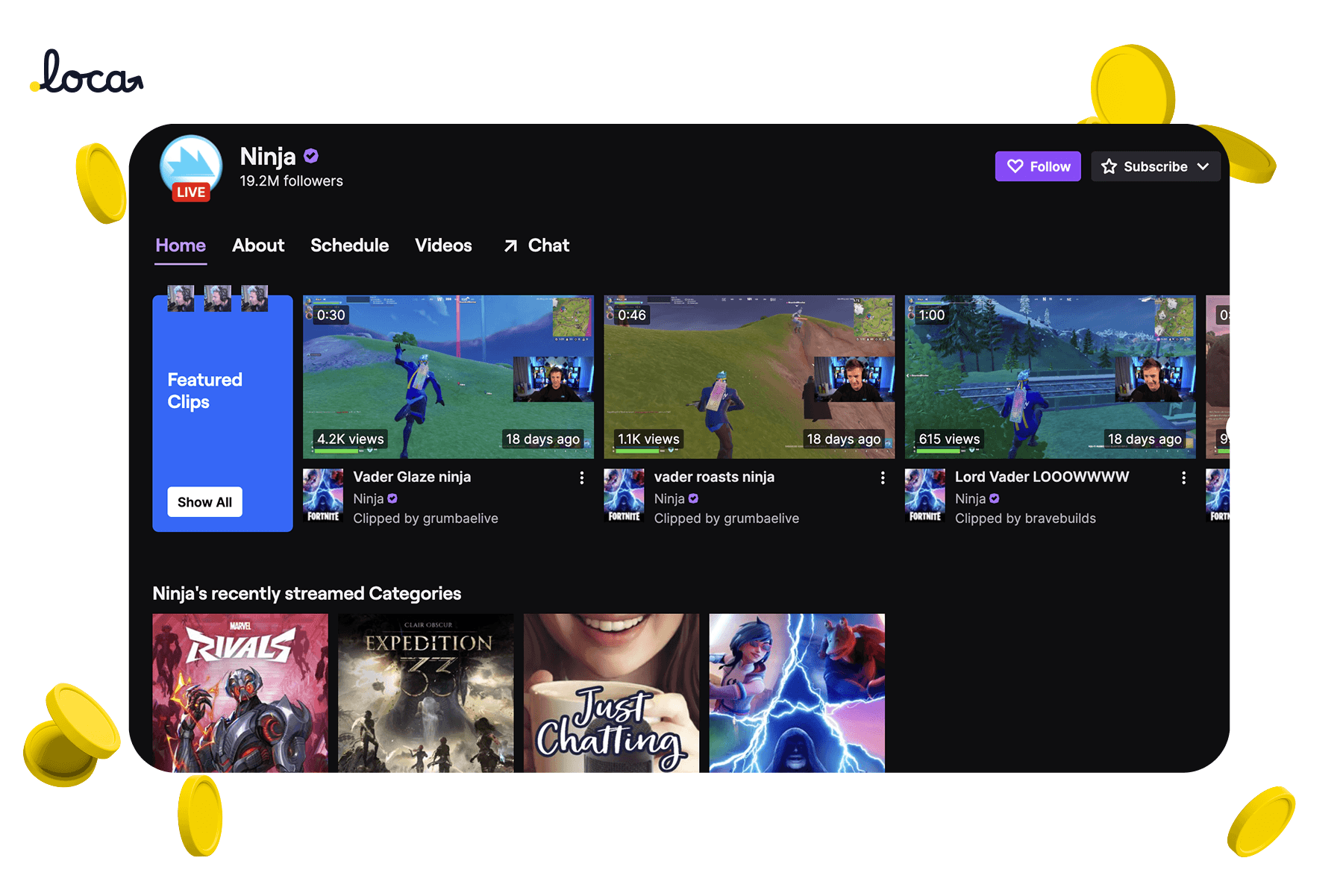1343x896 pixels.
Task: Open options menu for vader roasts ninja clip
Action: click(883, 477)
